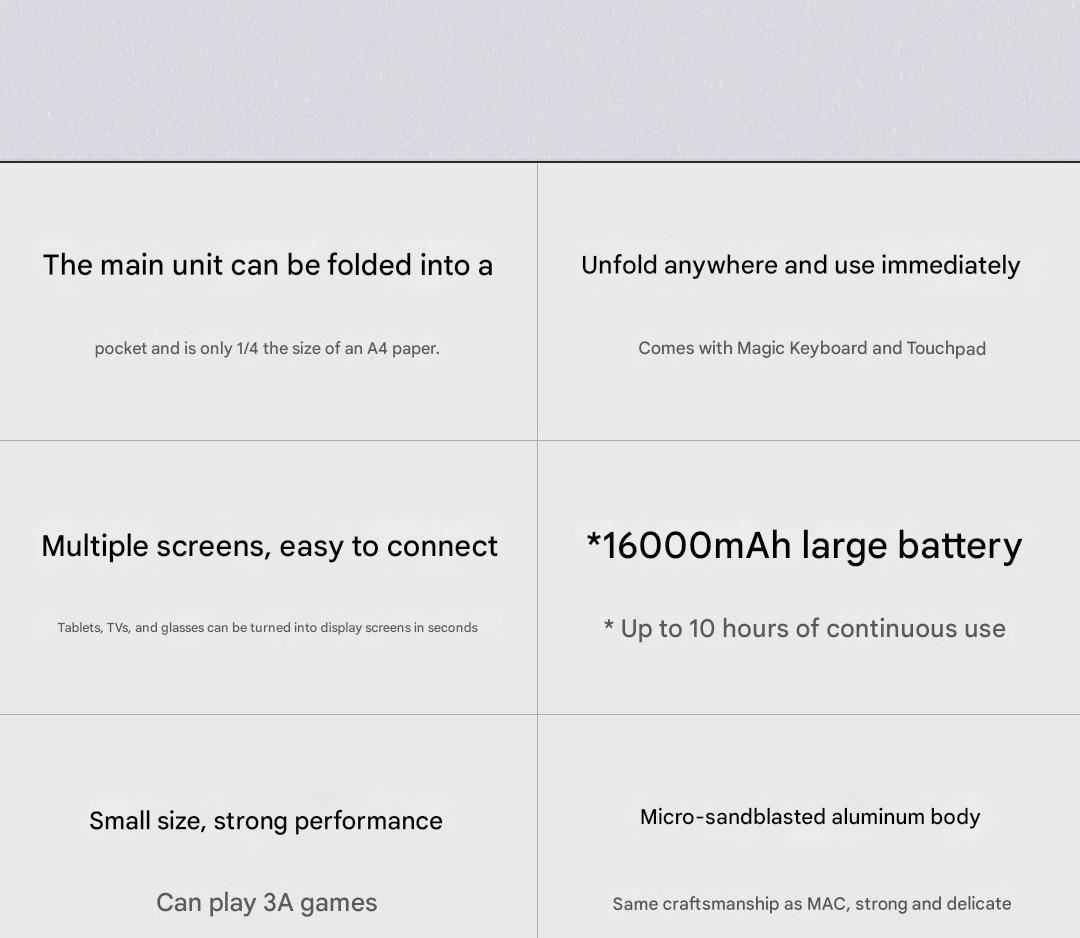Click the tablets, TVs, and glasses description
Screen dimensions: 1080x938
(267, 628)
